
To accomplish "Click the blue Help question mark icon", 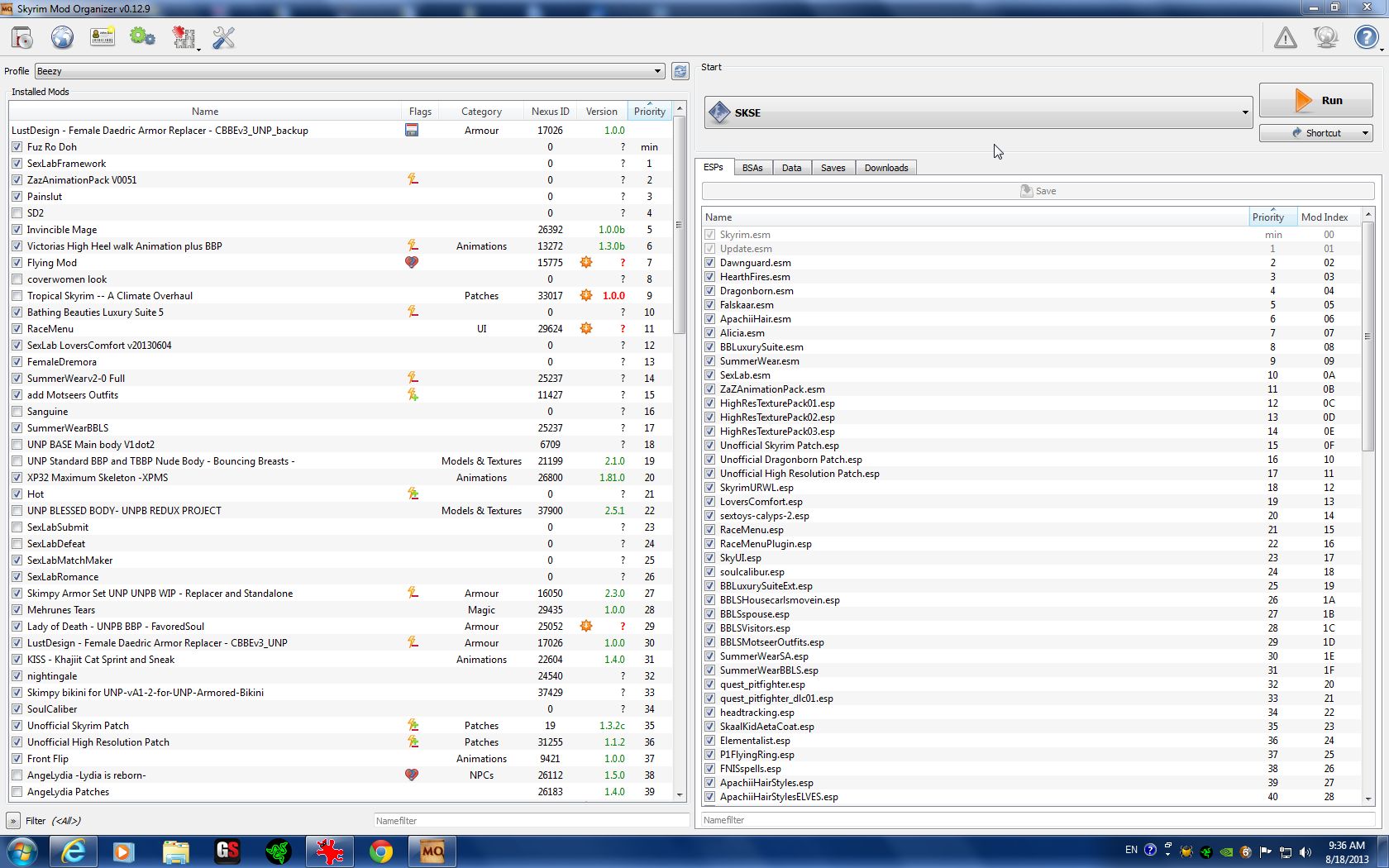I will (x=1366, y=38).
